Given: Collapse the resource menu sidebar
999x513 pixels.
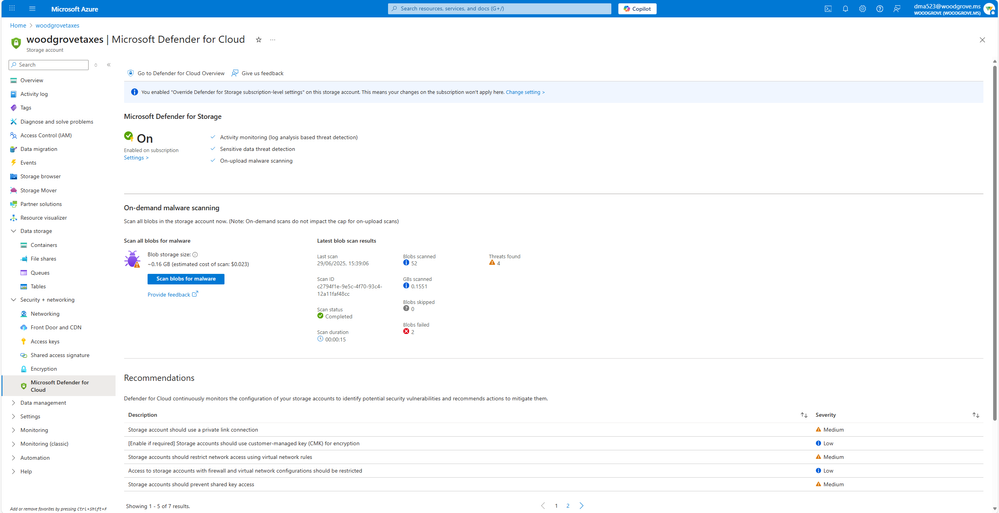Looking at the screenshot, I should pyautogui.click(x=109, y=64).
